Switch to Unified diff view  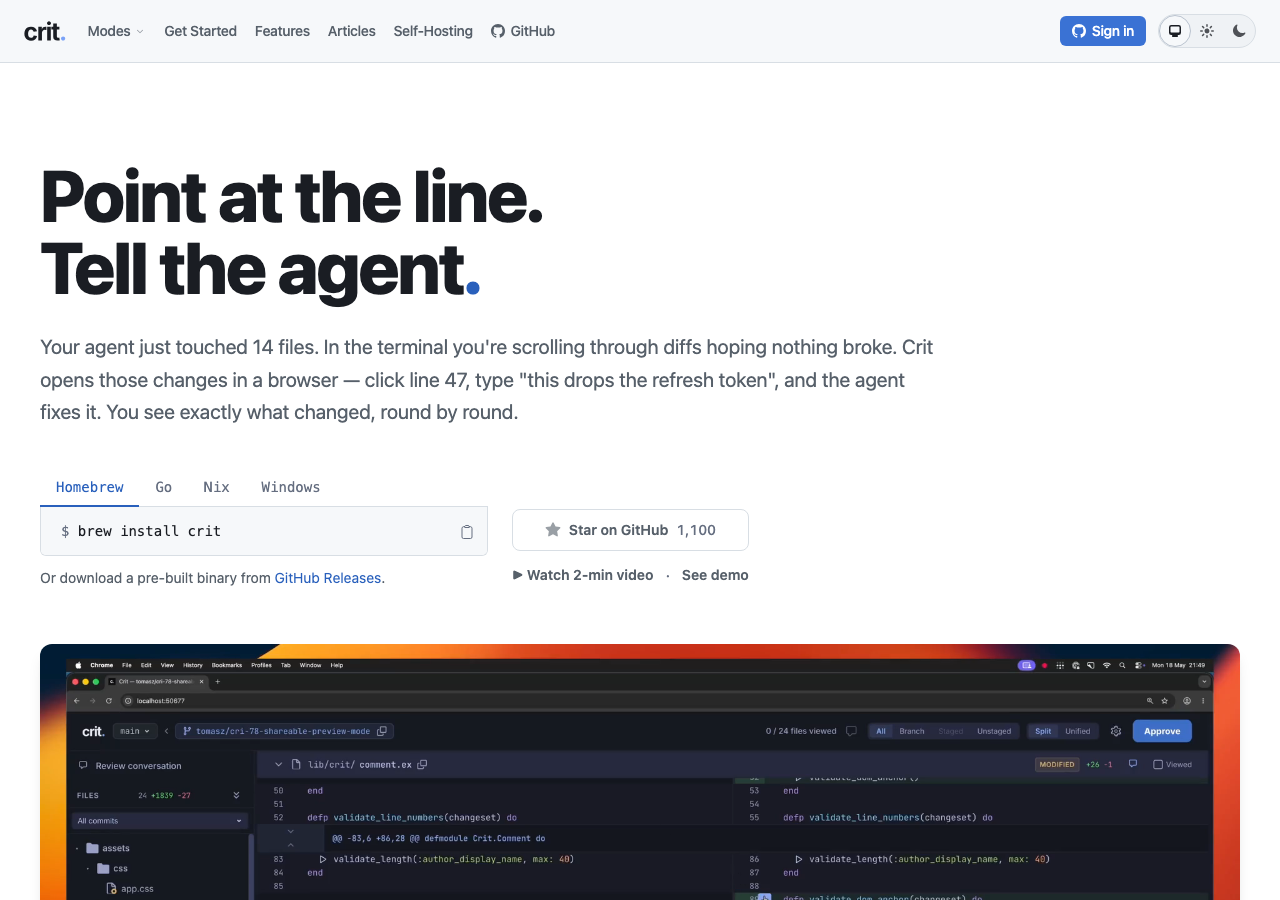(1078, 731)
